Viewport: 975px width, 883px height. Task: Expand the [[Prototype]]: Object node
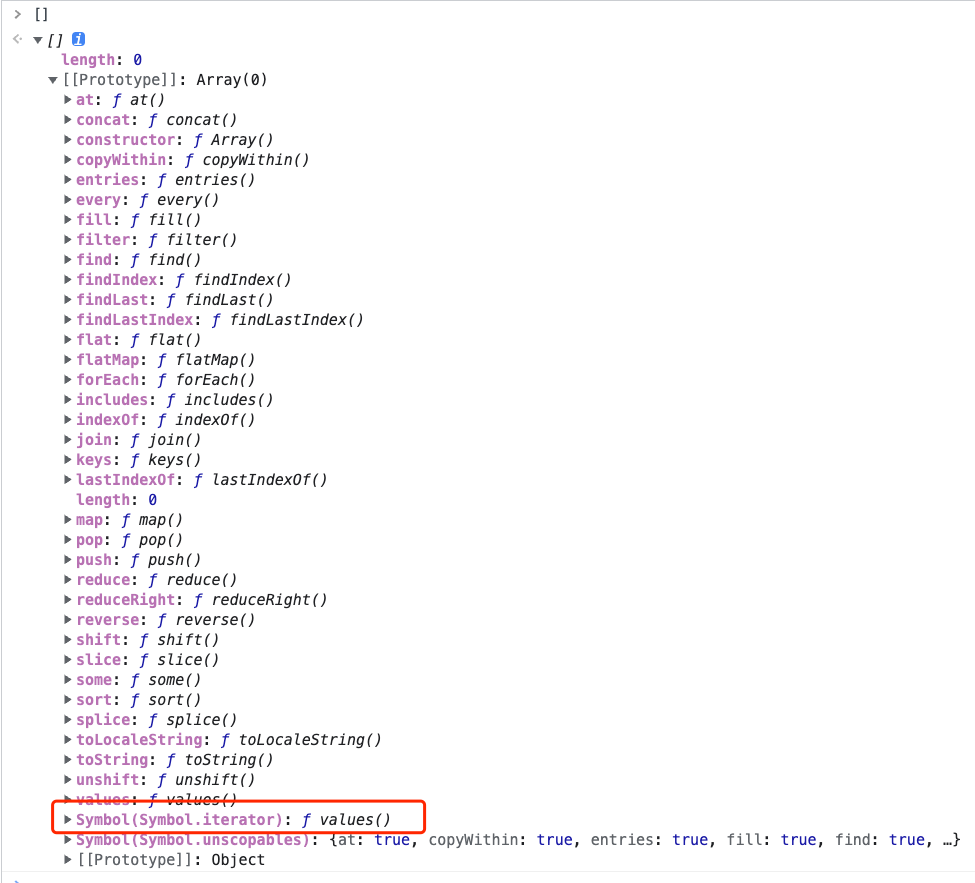[68, 859]
